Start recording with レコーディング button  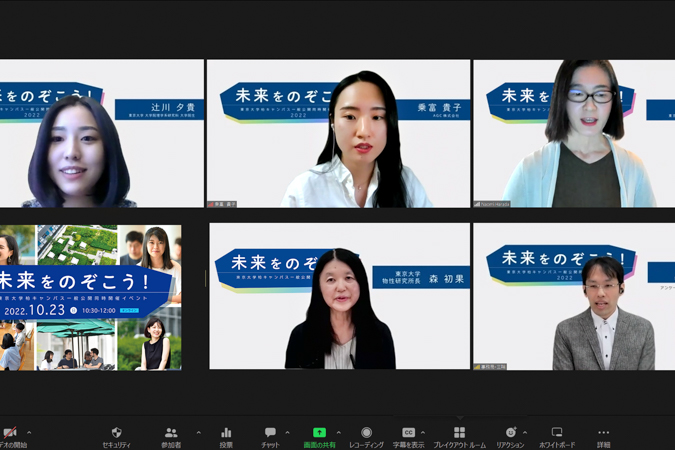tap(366, 438)
